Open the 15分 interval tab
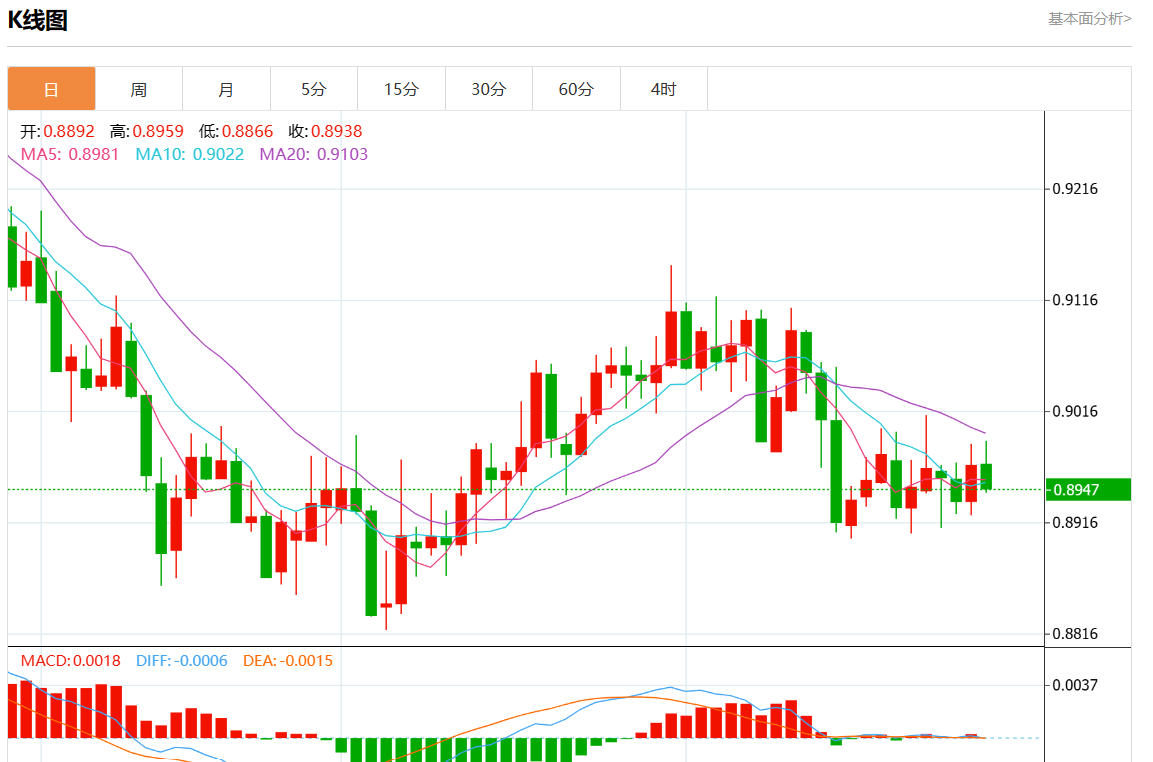This screenshot has width=1153, height=762. click(x=401, y=89)
